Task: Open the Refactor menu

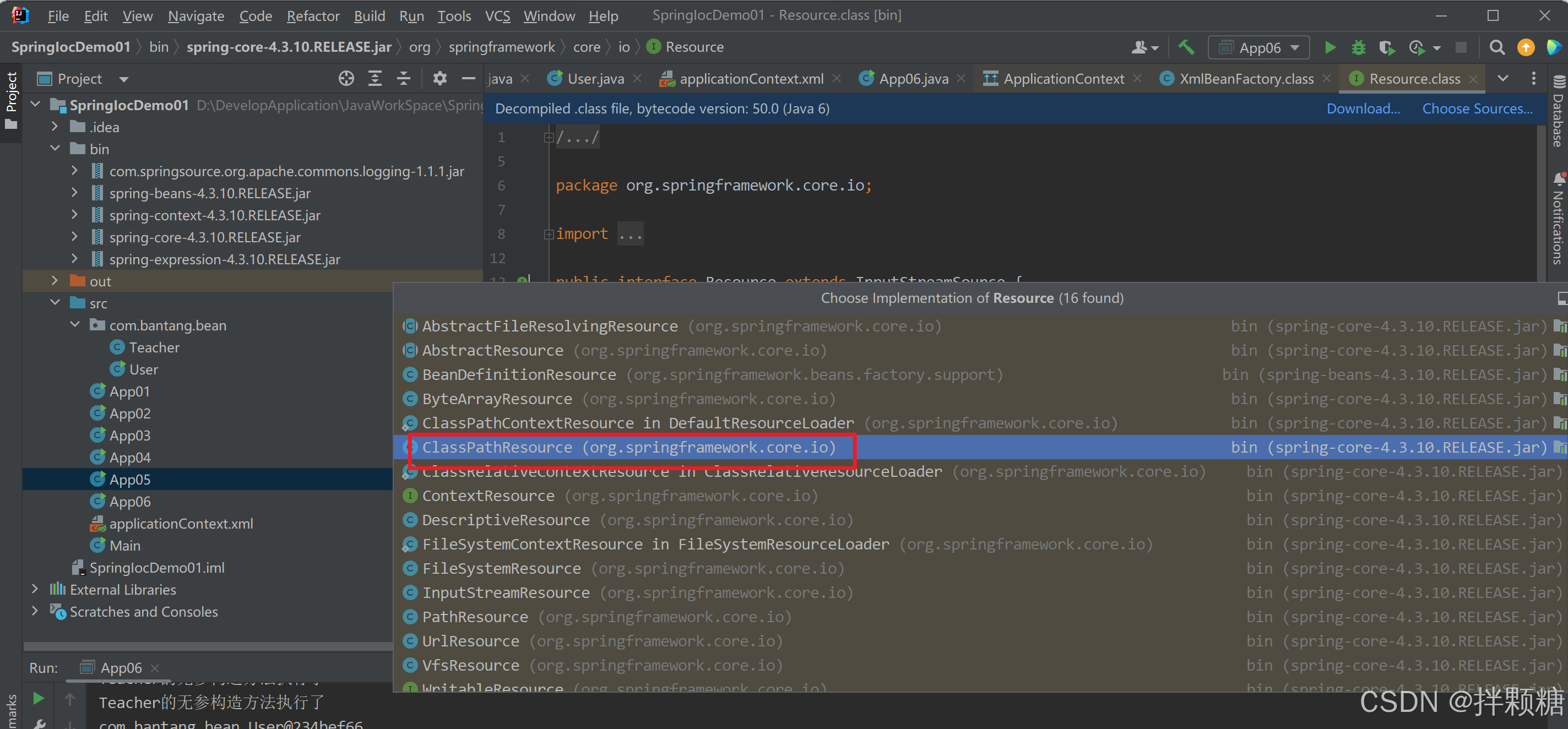Action: coord(312,16)
